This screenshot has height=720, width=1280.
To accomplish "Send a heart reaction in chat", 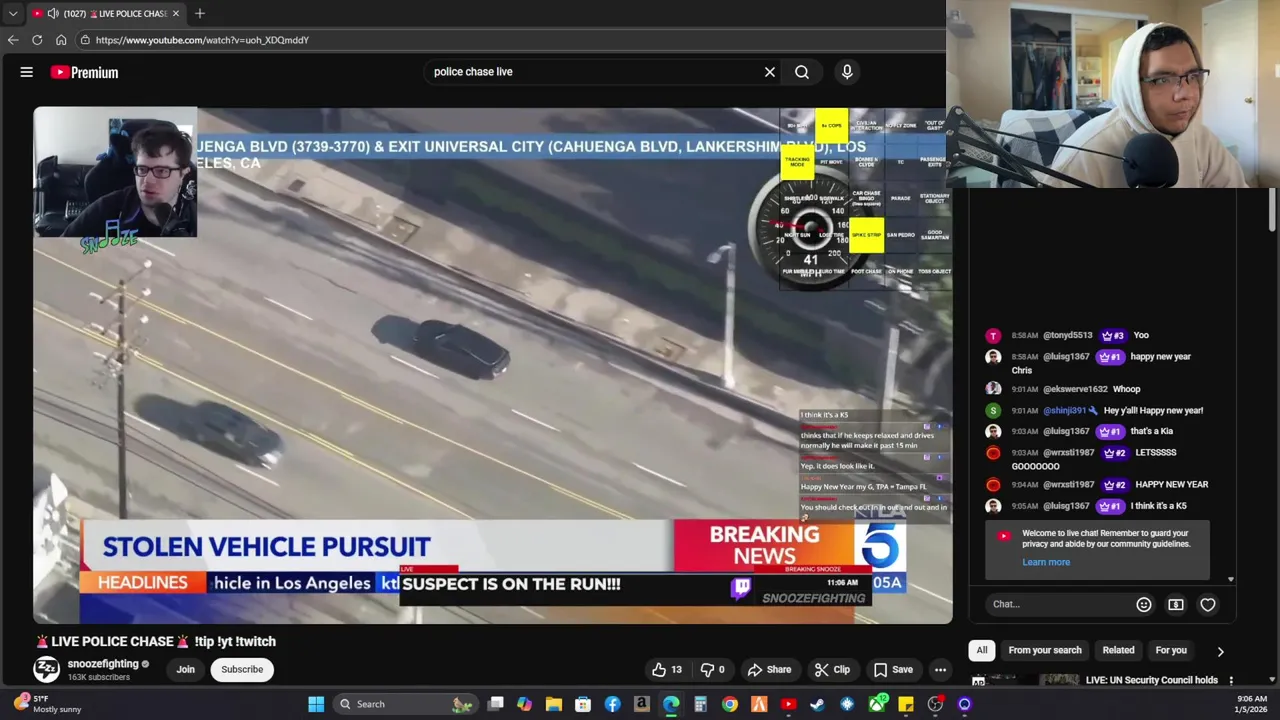I will pos(1208,604).
